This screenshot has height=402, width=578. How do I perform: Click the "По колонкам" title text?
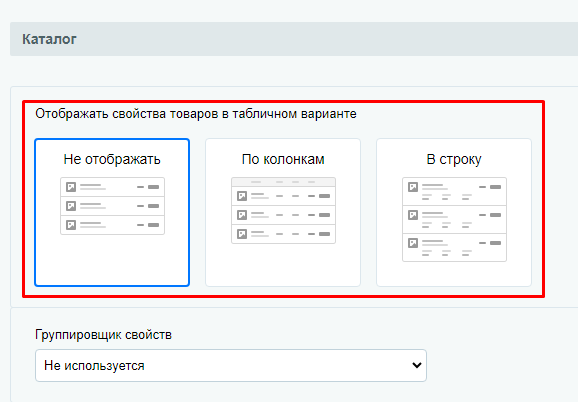coord(283,159)
